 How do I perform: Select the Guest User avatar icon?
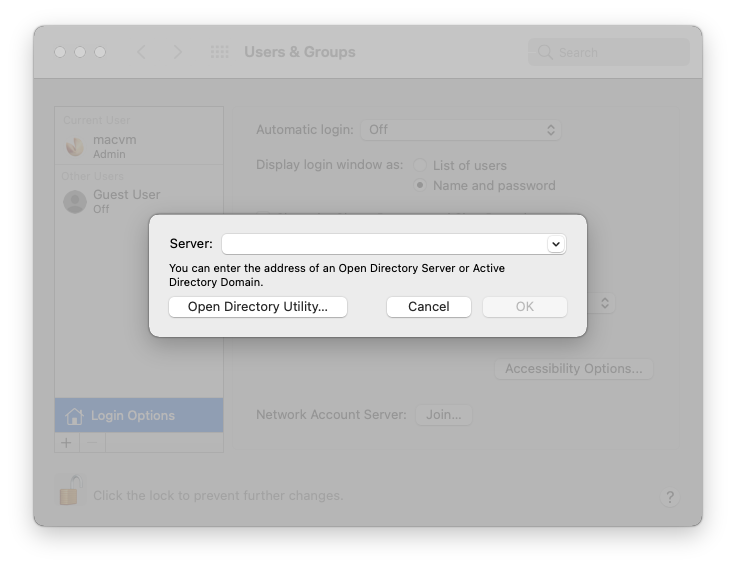[x=75, y=202]
